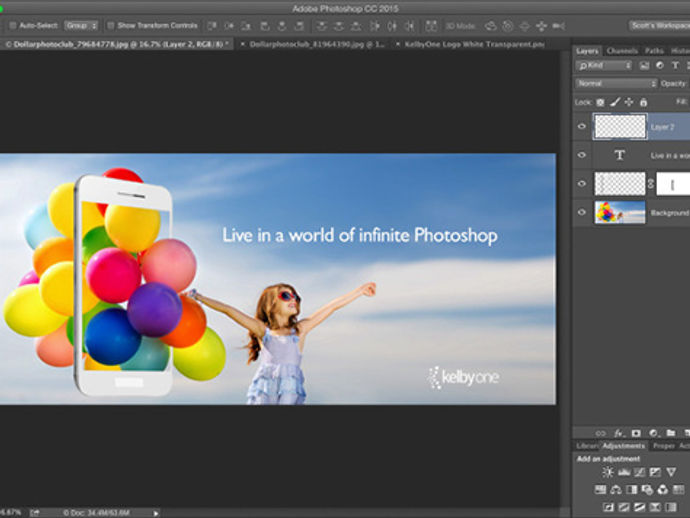Toggle lock all padlock icon
Viewport: 690px width, 518px height.
tap(643, 103)
